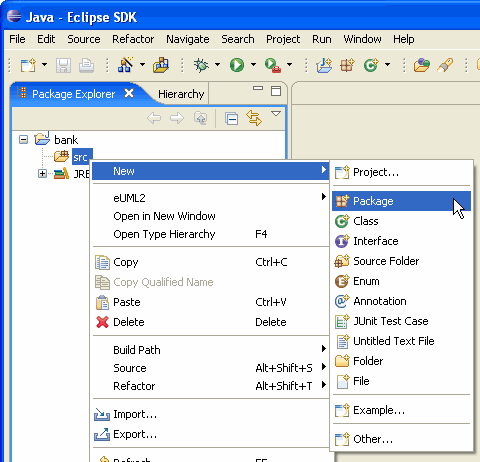Select Project... in the New submenu
480x462 pixels.
coord(401,172)
